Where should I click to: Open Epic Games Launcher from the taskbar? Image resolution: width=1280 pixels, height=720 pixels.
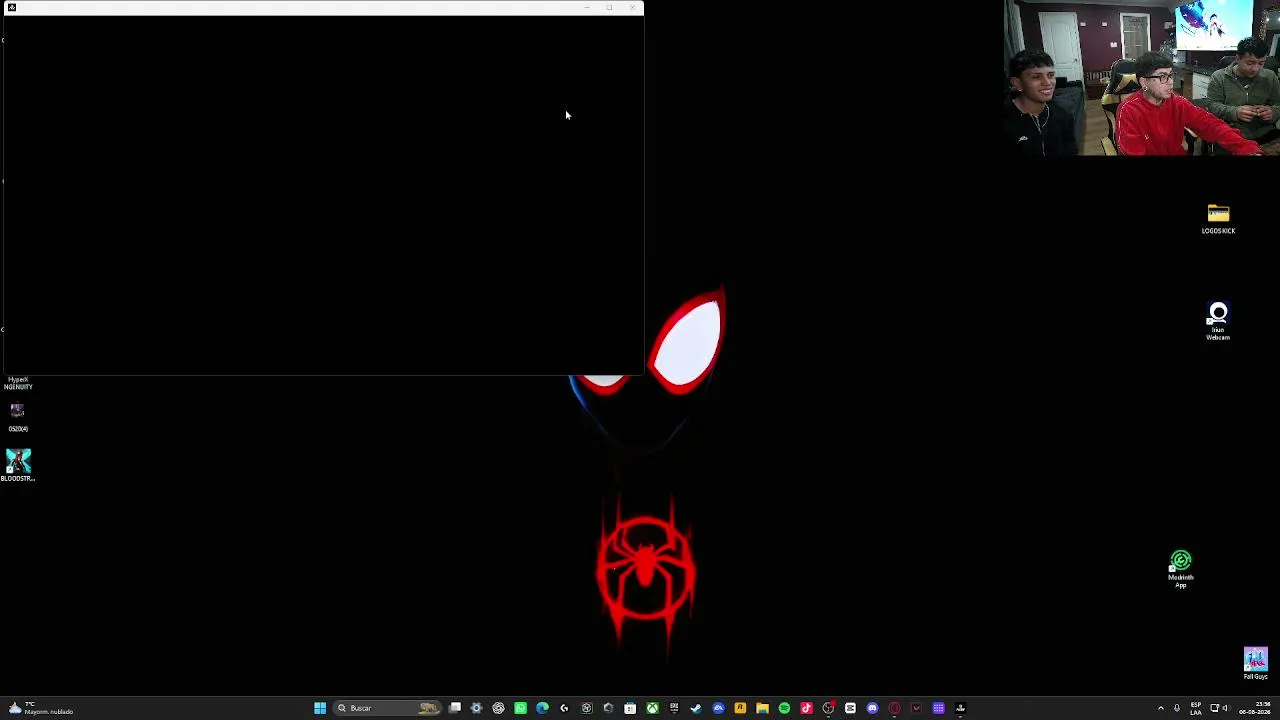click(674, 708)
